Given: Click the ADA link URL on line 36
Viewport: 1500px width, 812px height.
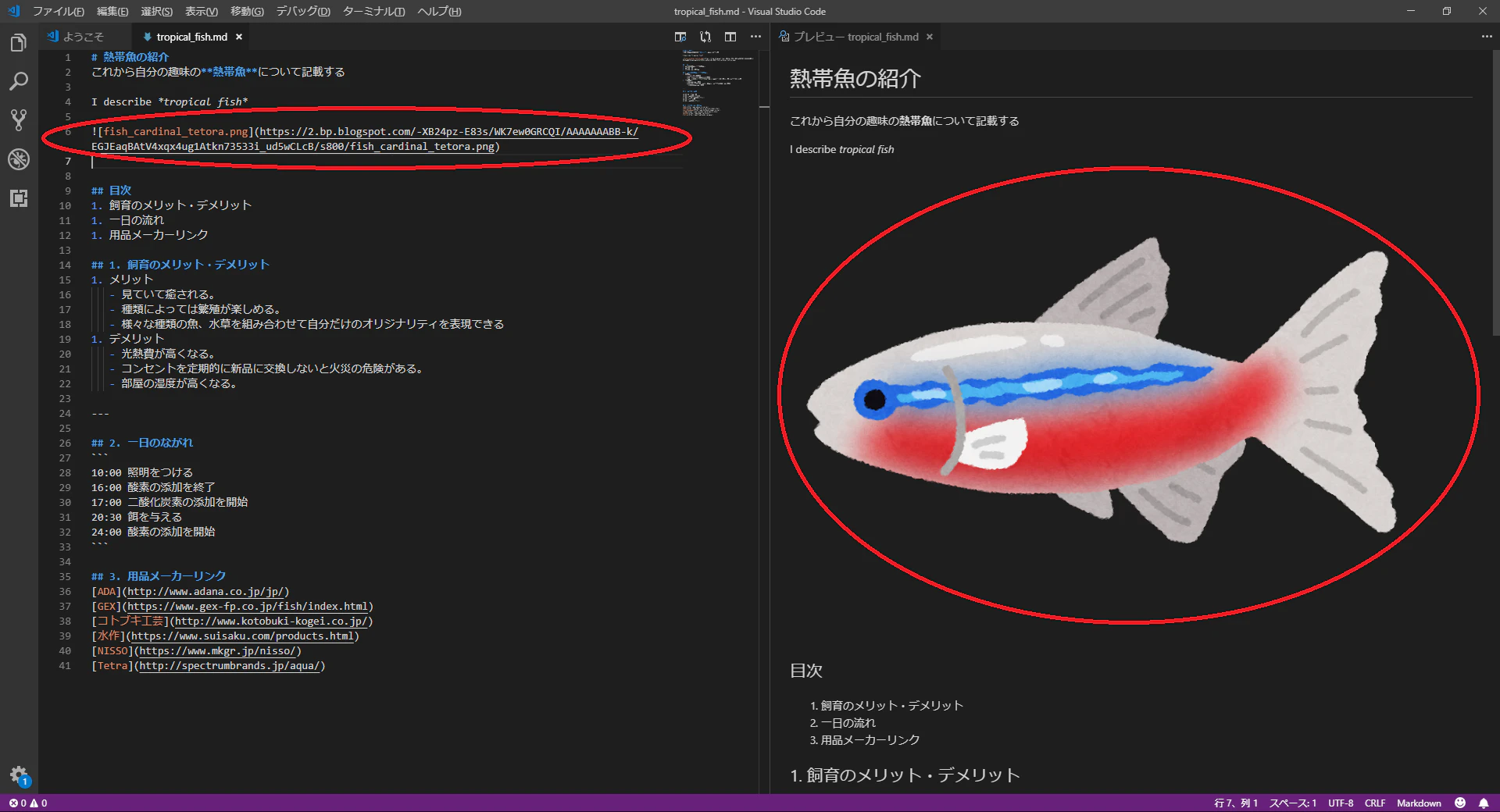Looking at the screenshot, I should tap(206, 592).
